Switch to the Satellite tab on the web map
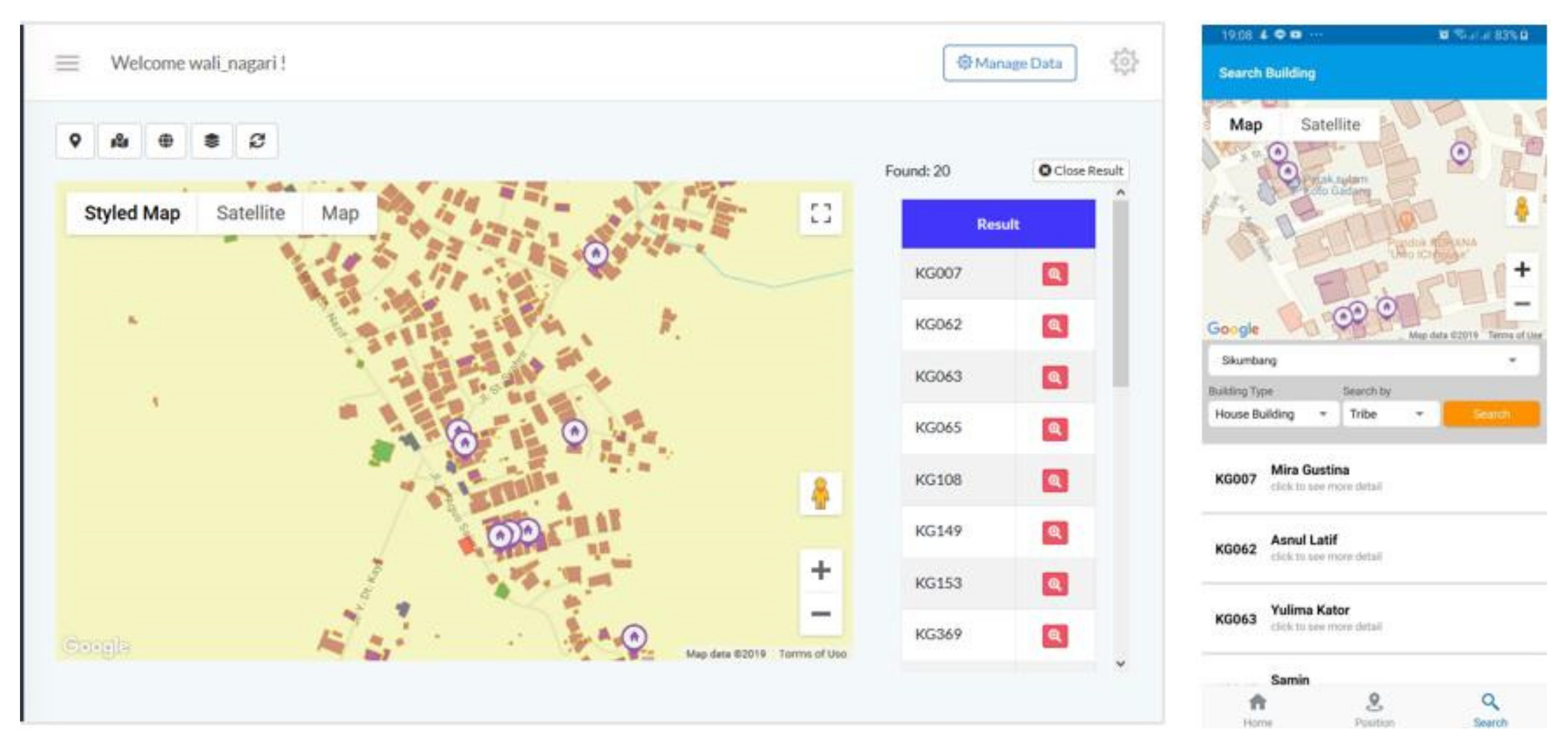The height and width of the screenshot is (747, 1568). tap(250, 213)
